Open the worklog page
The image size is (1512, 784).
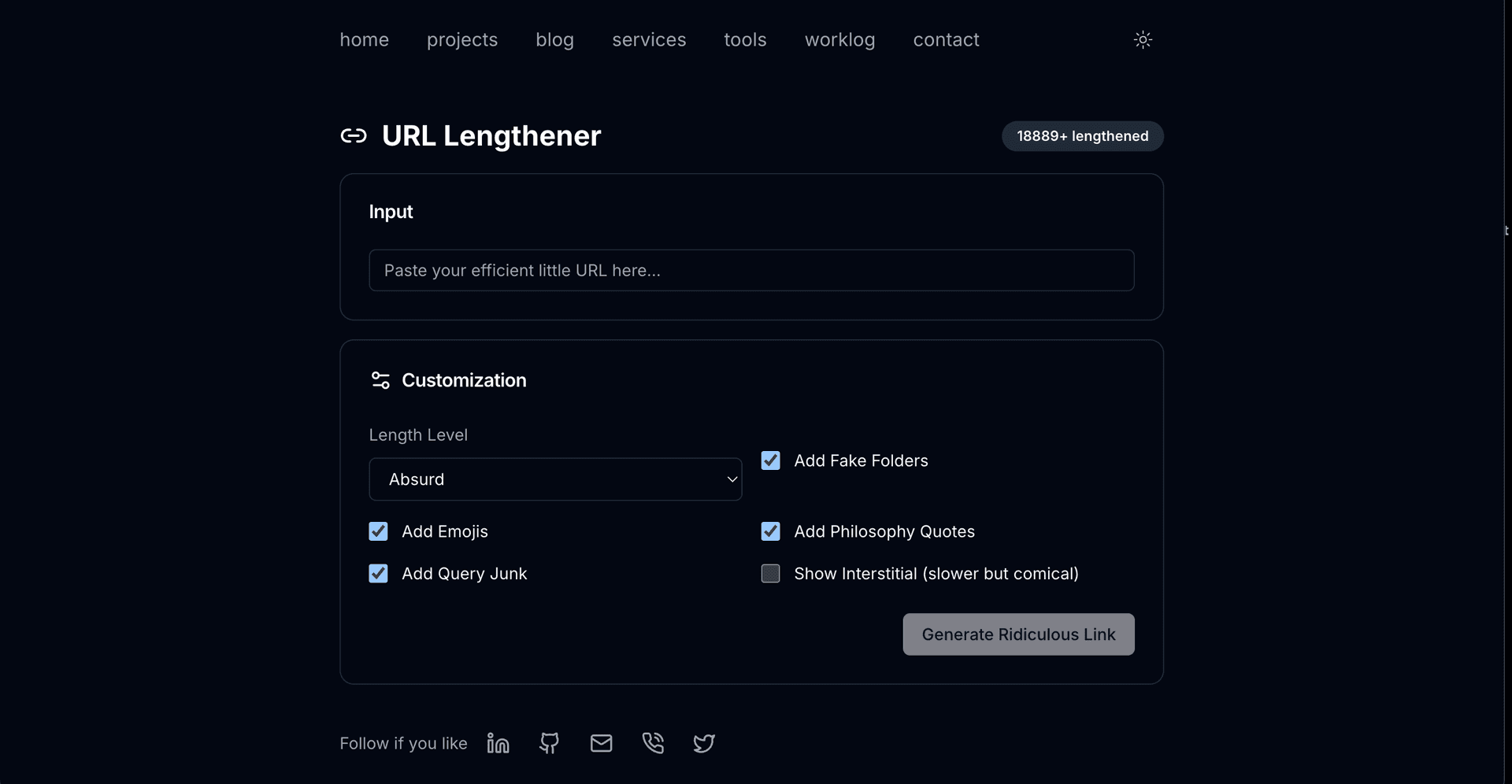click(839, 39)
